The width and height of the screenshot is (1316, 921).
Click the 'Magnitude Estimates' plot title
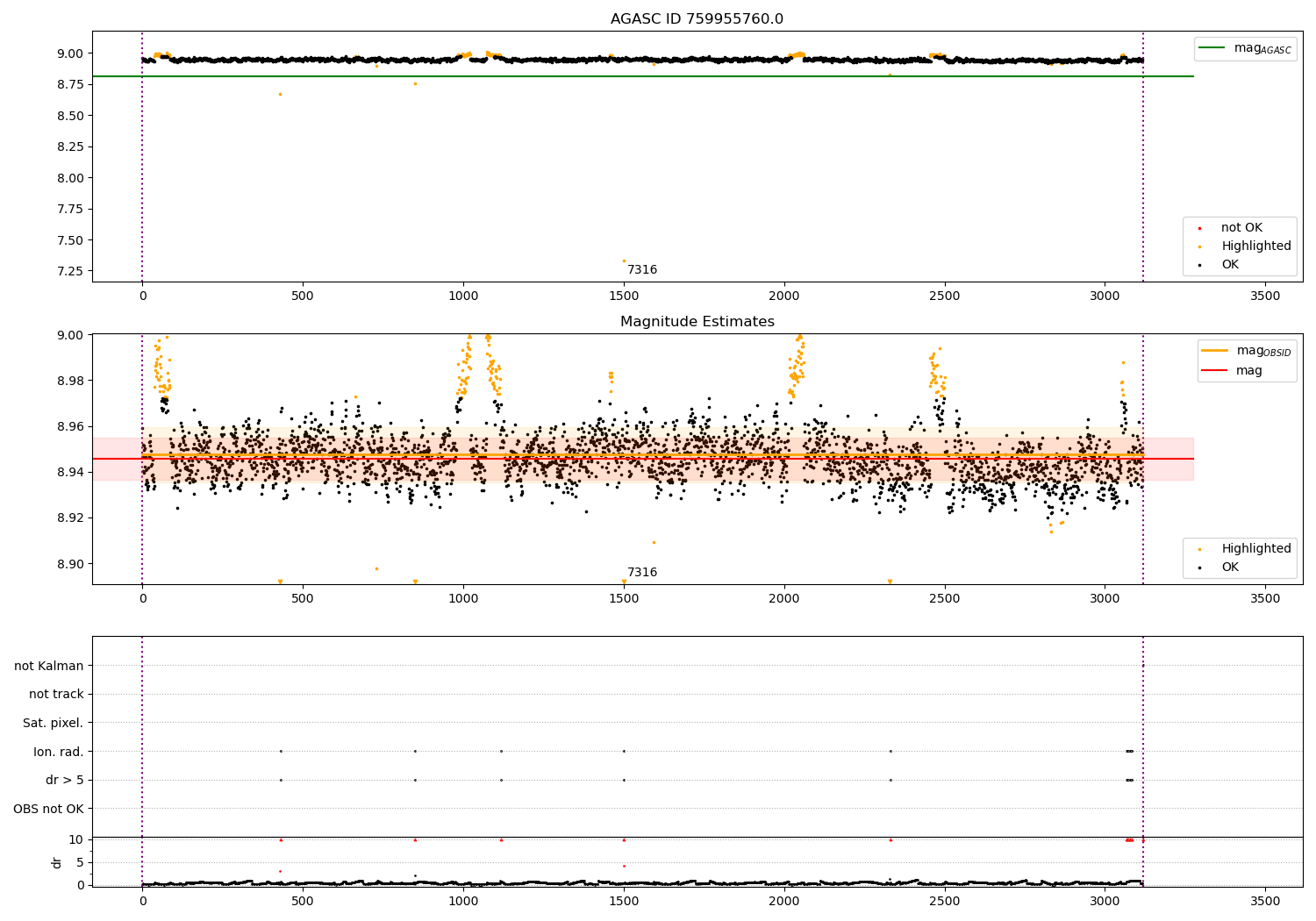(x=697, y=322)
